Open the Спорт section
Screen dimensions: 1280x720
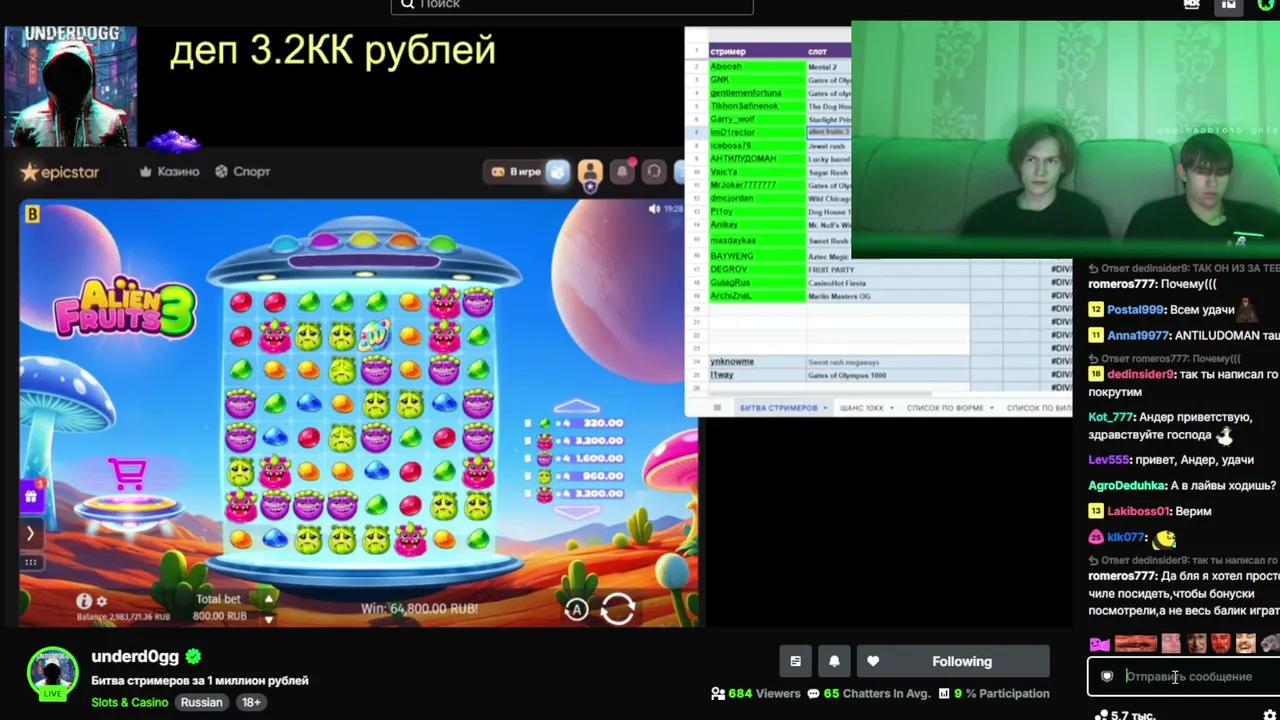243,172
